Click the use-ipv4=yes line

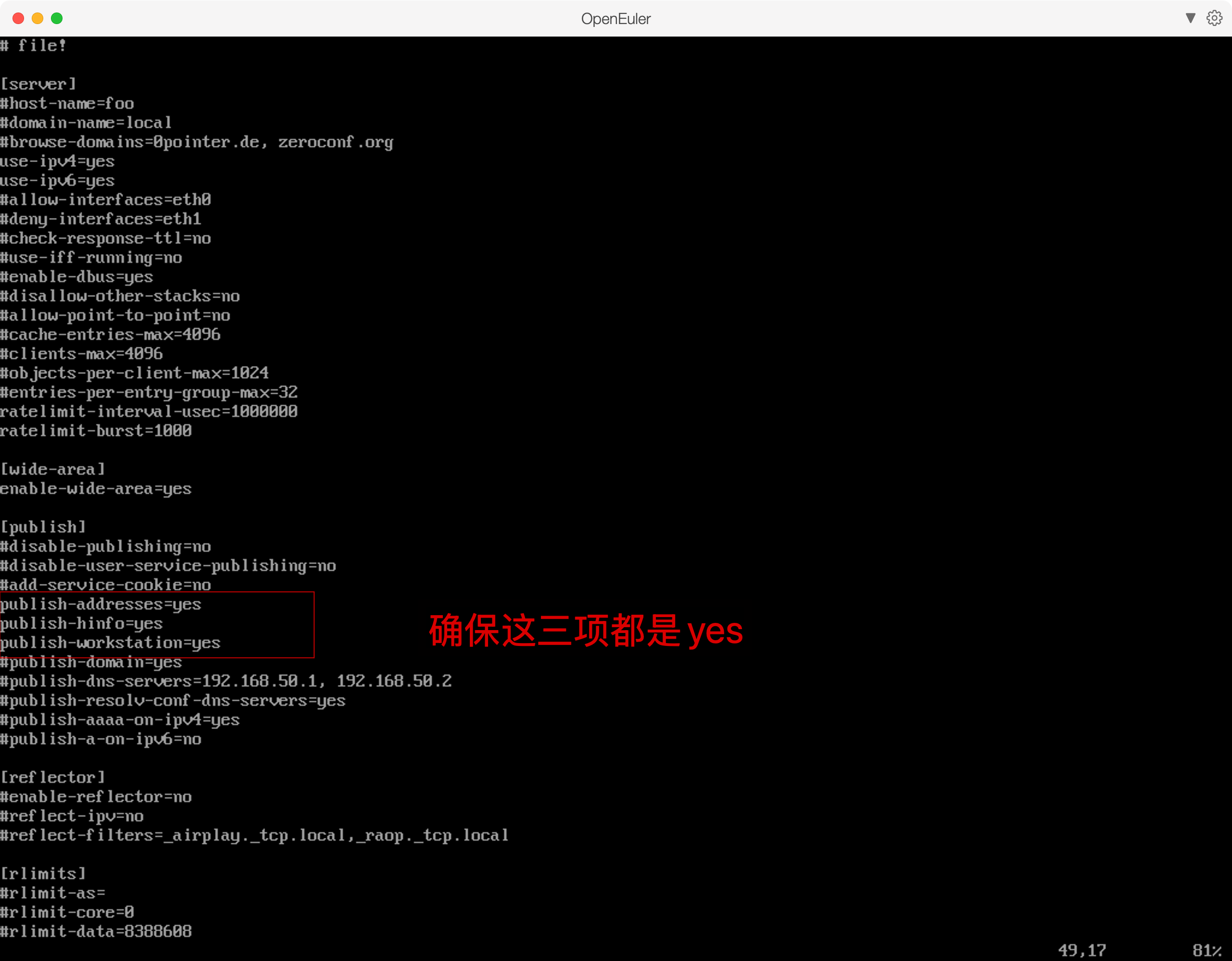click(x=57, y=162)
